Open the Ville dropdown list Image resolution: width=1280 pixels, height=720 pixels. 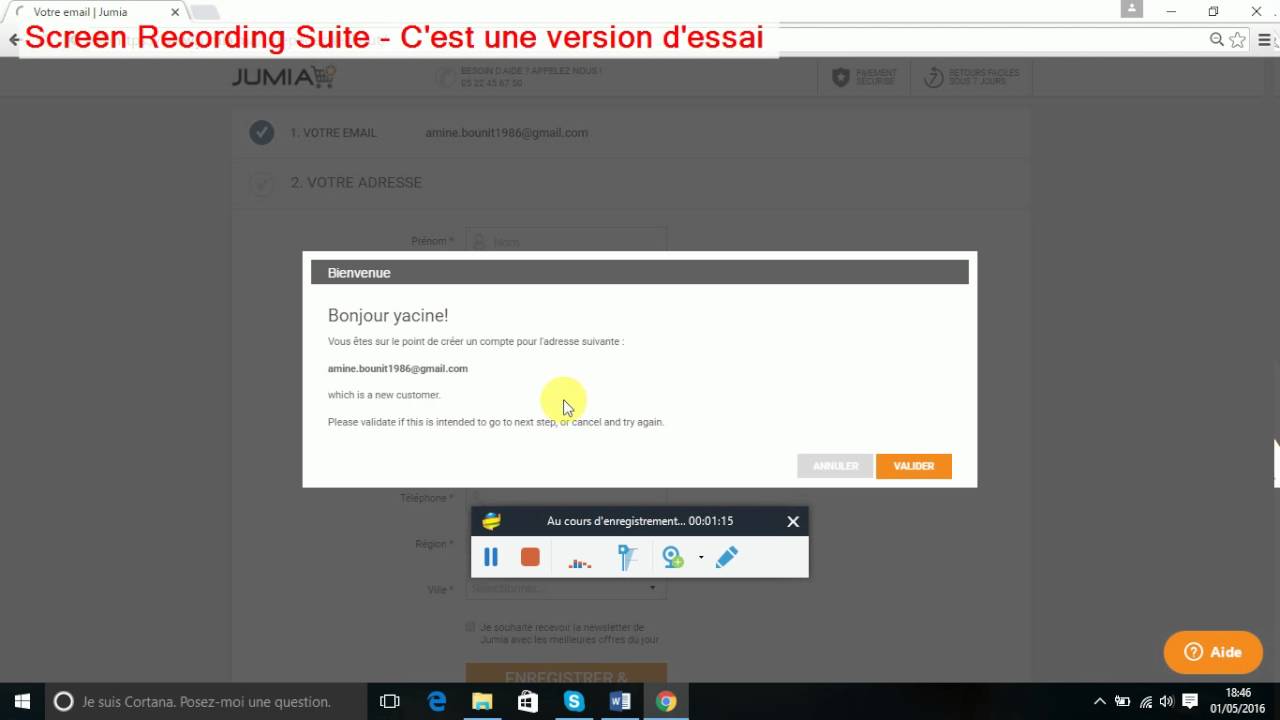click(x=566, y=589)
